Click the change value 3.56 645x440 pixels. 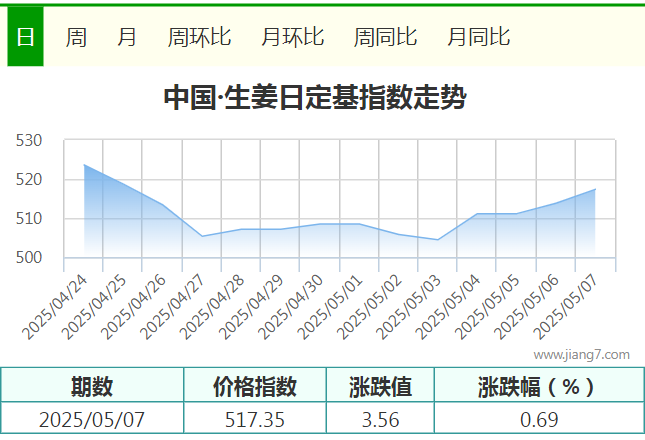pos(380,420)
